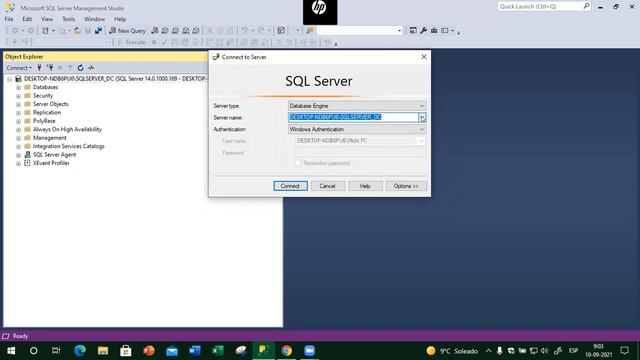
Task: Open the Connect dropdown in Object Explorer
Action: [x=19, y=68]
